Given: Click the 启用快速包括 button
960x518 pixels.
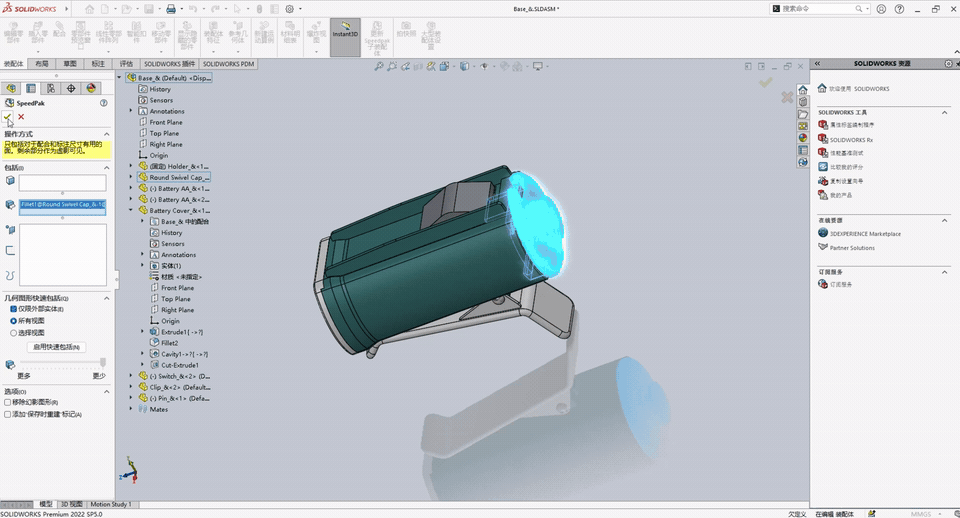Looking at the screenshot, I should (57, 347).
